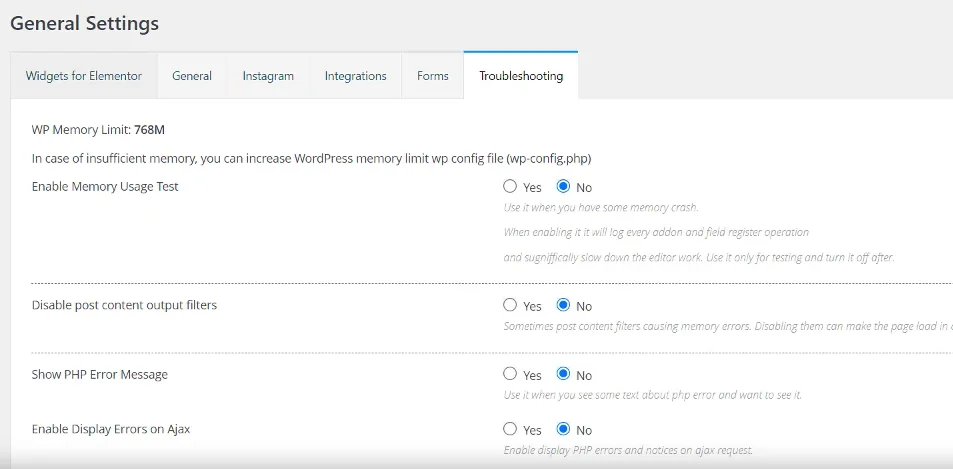Click the Troubleshooting tab
Viewport: 953px width, 469px height.
[x=520, y=76]
